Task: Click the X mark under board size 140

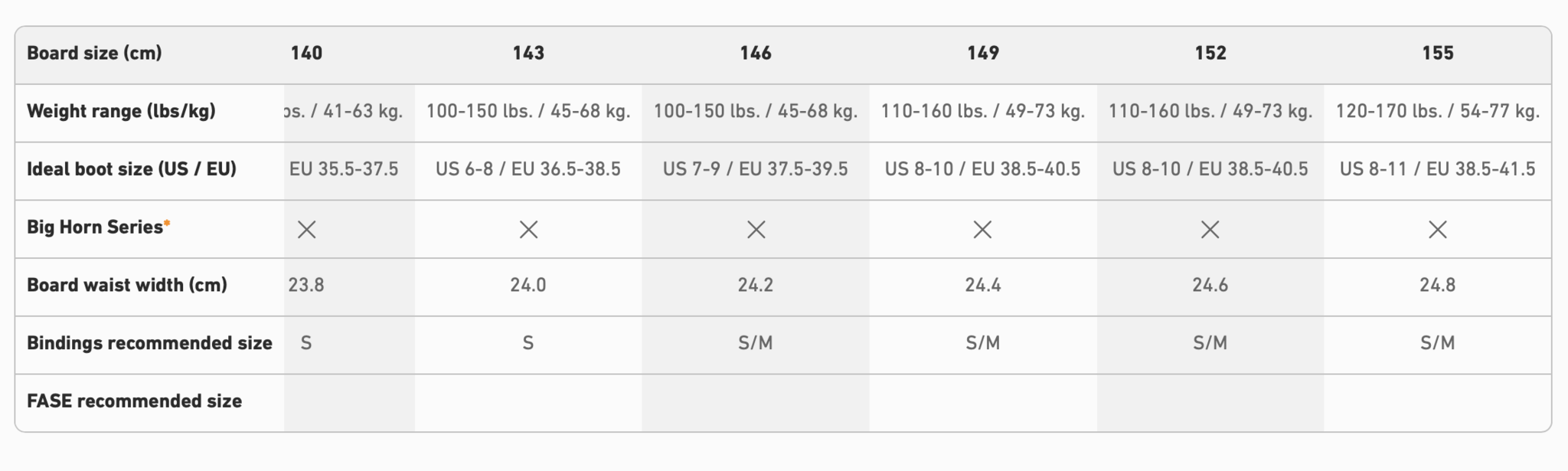Action: (x=306, y=229)
